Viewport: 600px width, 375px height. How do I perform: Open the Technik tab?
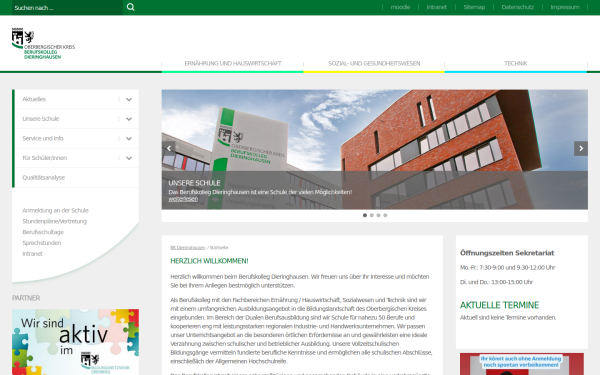pos(515,64)
